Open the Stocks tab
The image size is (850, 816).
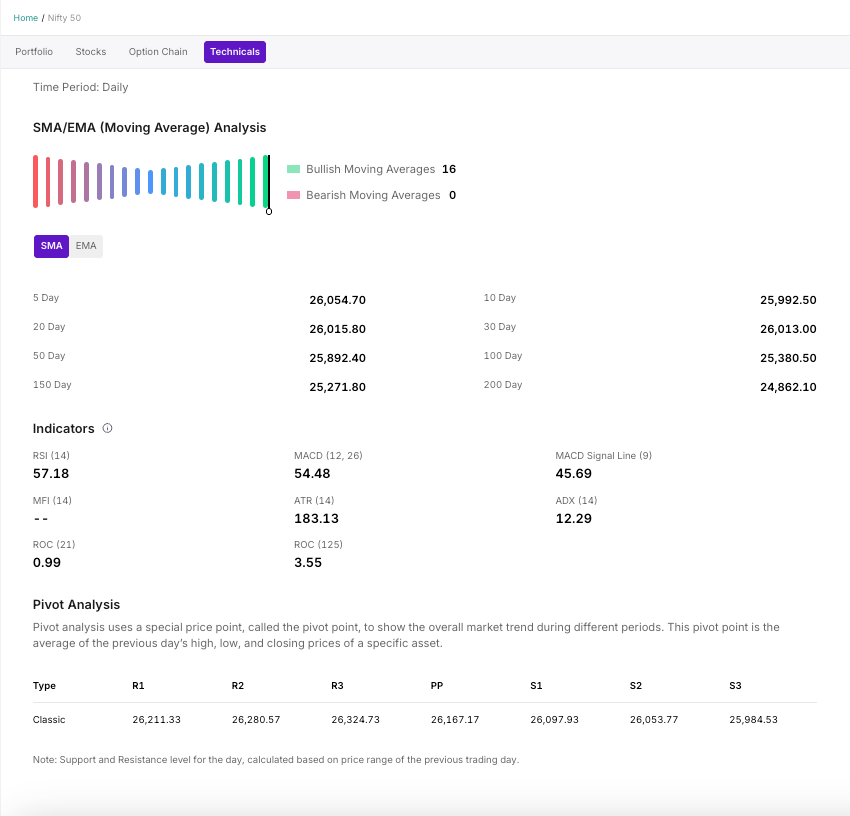pyautogui.click(x=91, y=52)
